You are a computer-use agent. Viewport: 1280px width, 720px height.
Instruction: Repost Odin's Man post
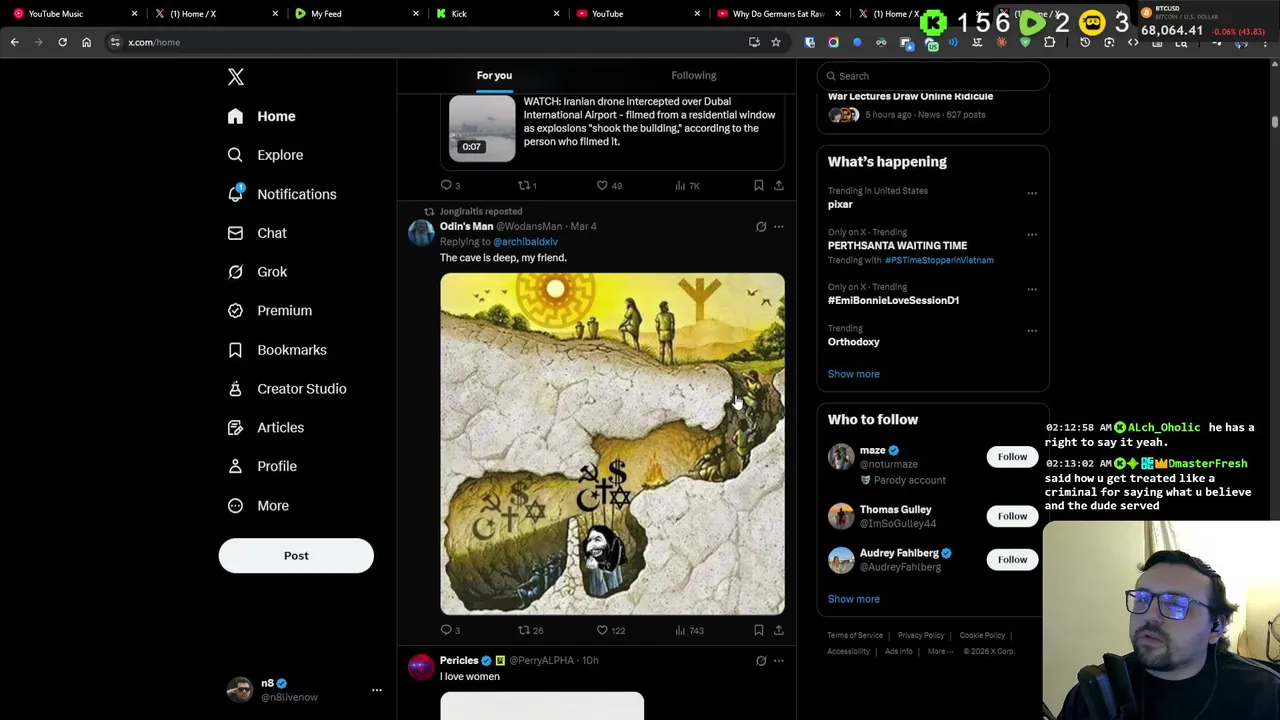coord(530,630)
